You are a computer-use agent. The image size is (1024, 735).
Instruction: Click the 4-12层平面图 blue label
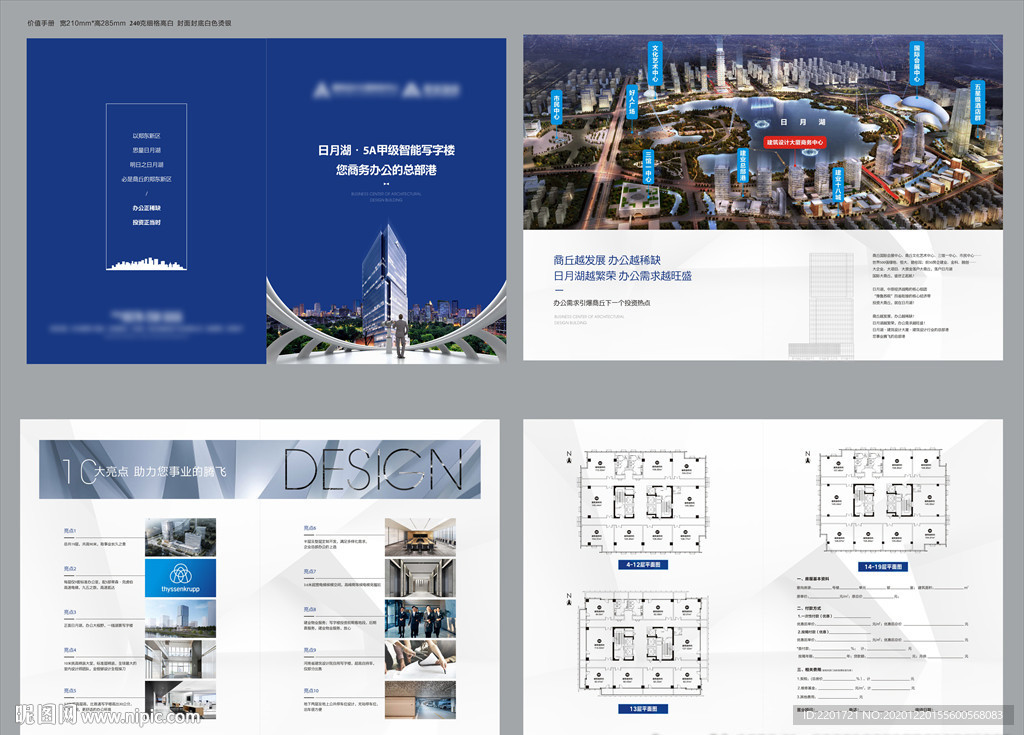643,564
